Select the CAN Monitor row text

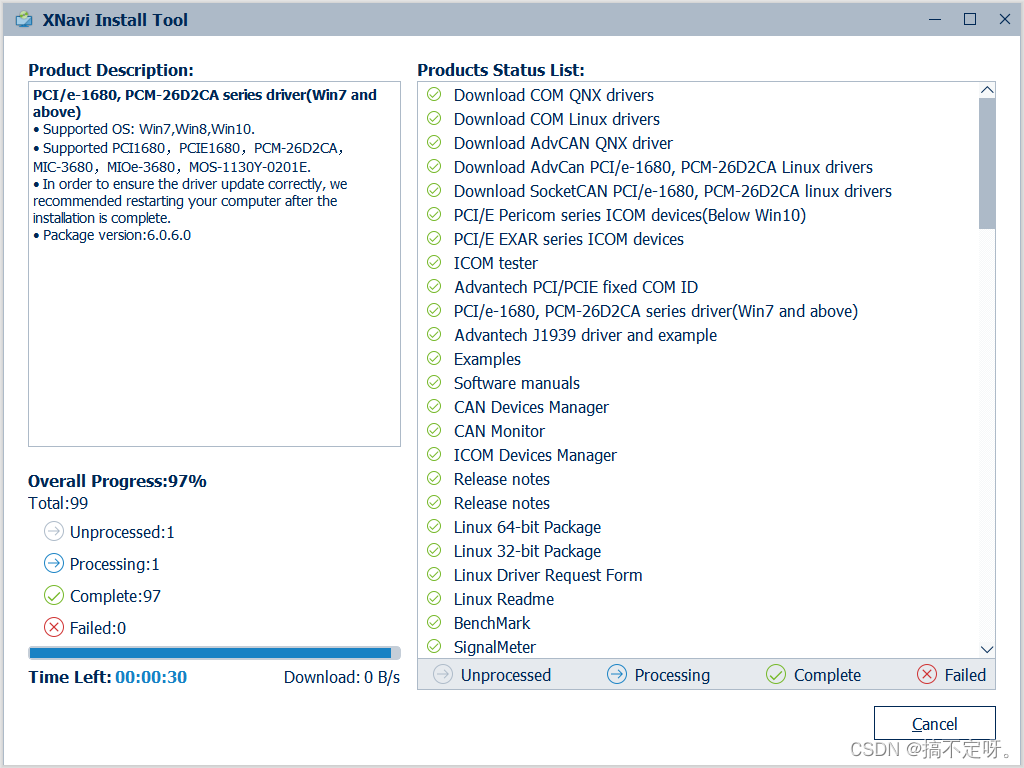pos(499,431)
